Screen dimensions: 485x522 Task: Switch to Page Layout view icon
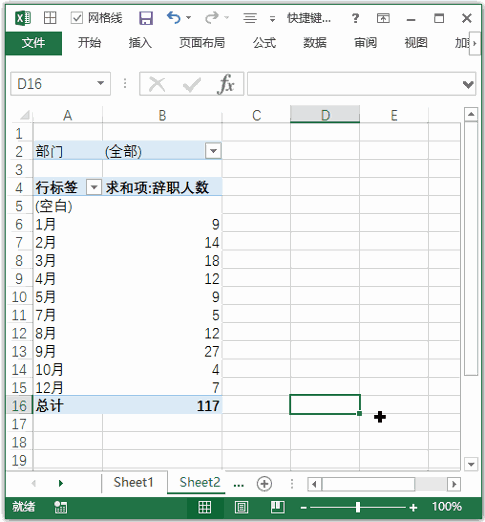pos(241,507)
